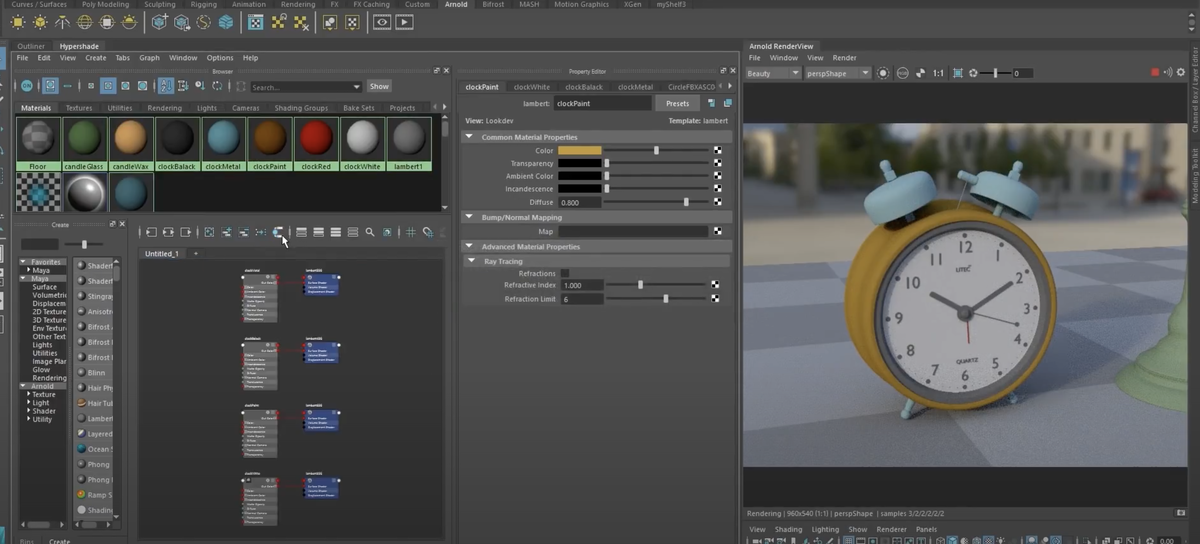The image size is (1200, 544).
Task: Enable the Refractions checkbox
Action: [565, 273]
